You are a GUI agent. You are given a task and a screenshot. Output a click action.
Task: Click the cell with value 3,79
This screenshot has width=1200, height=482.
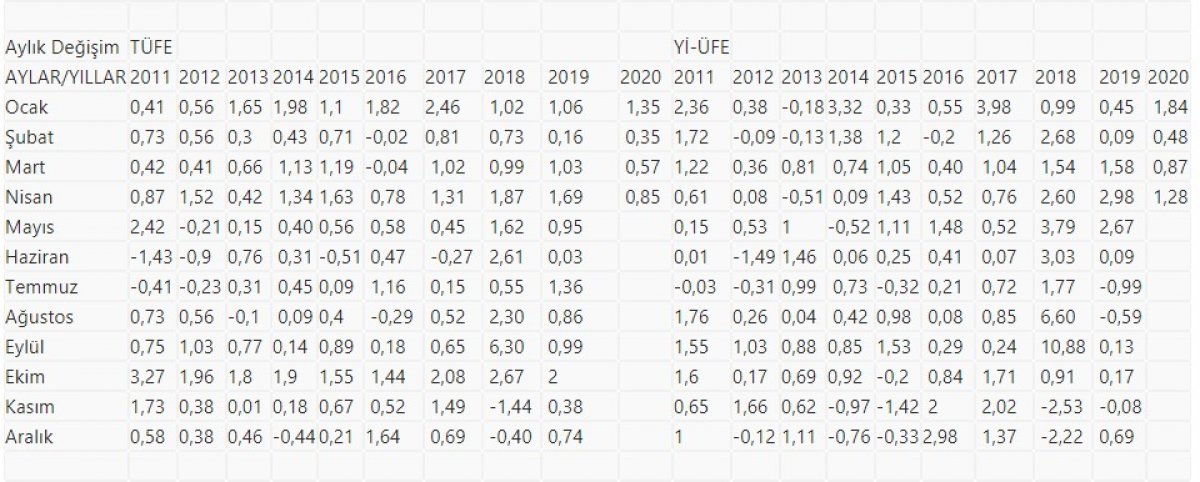pyautogui.click(x=1052, y=228)
